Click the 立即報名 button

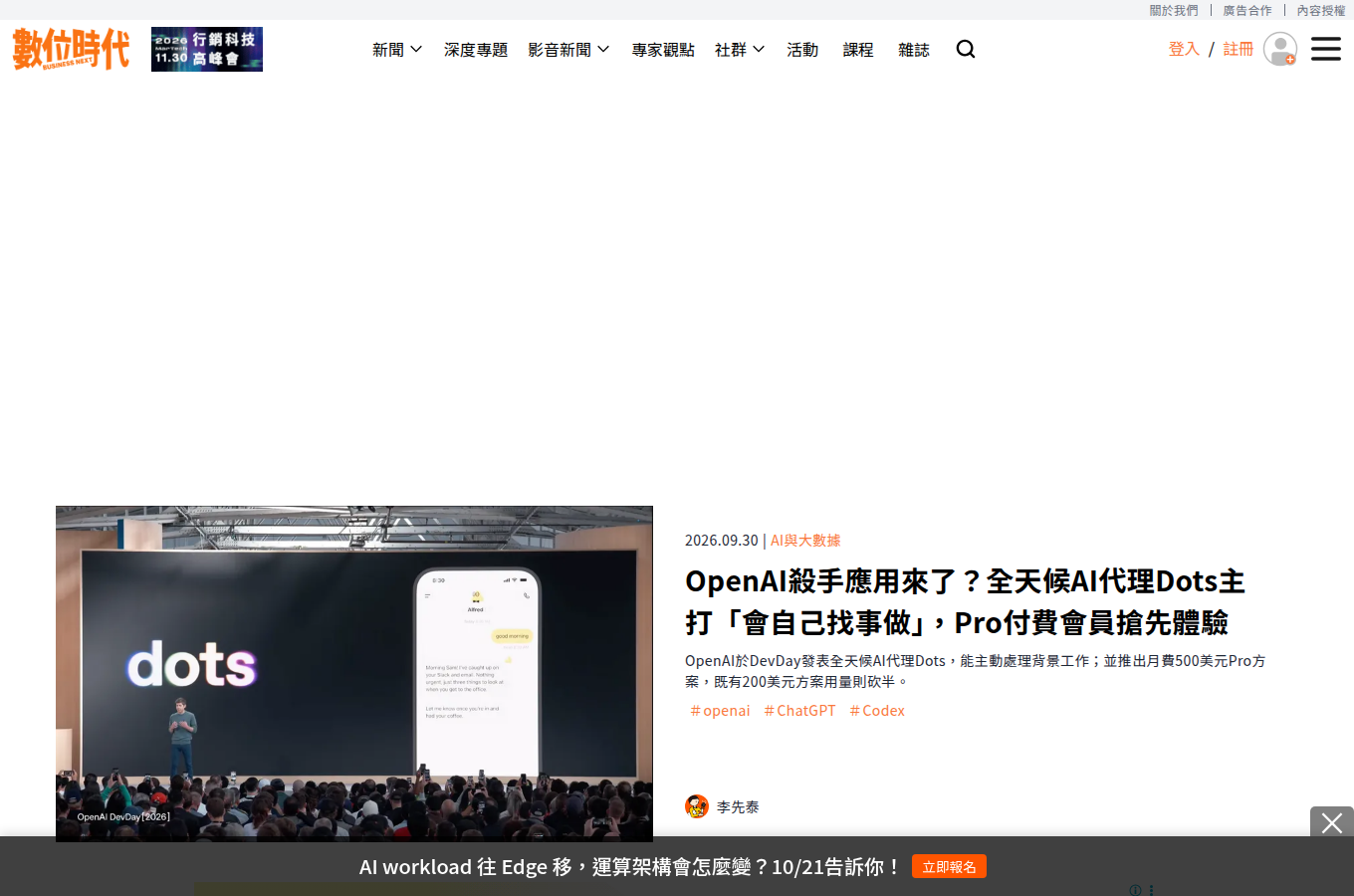[x=949, y=866]
